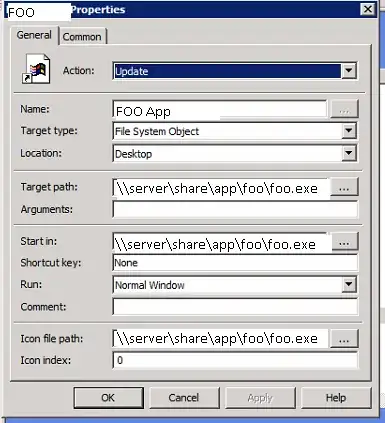Click the Cancel button
This screenshot has height=423, width=385.
point(184,398)
